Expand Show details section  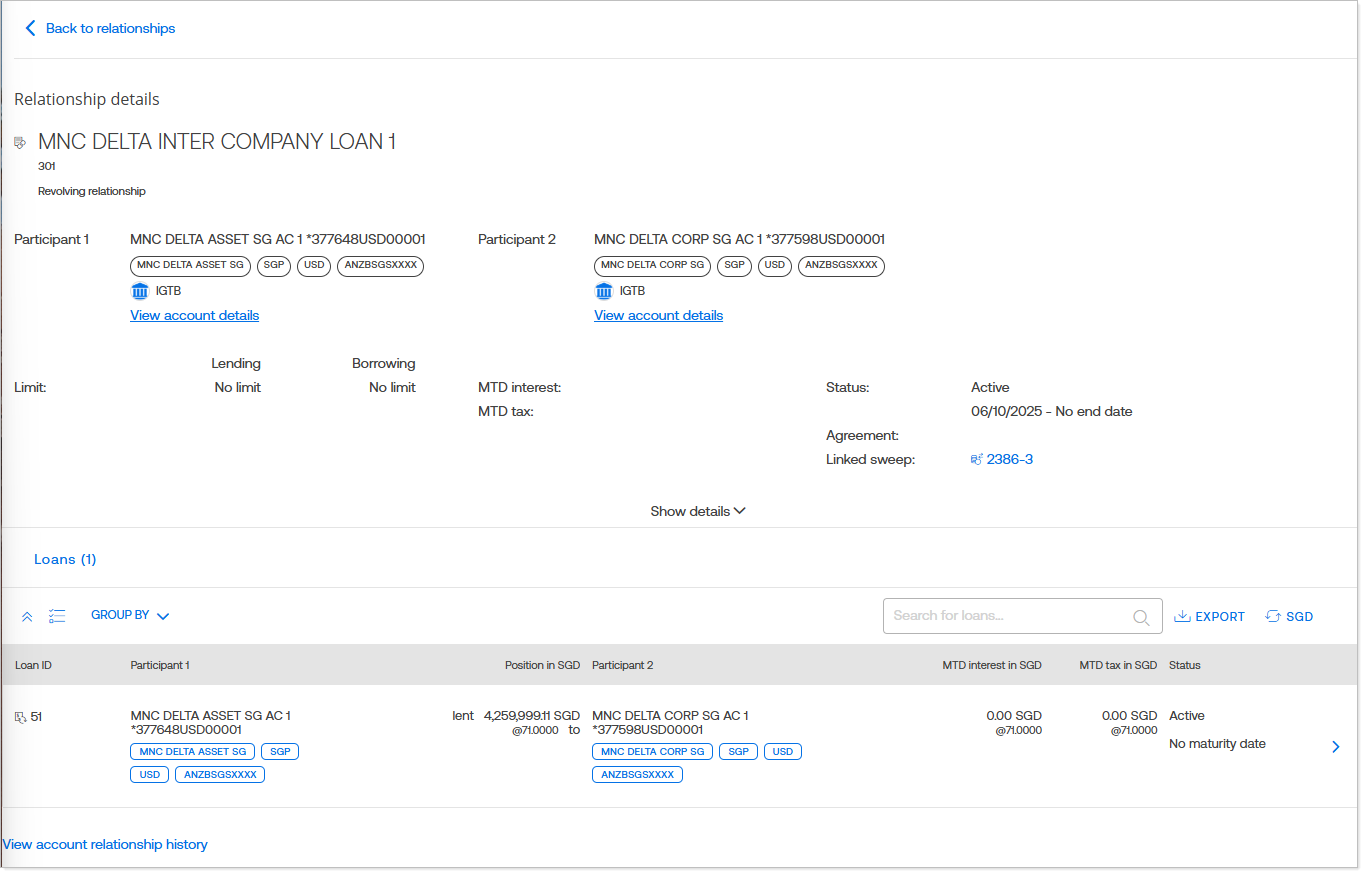point(697,511)
